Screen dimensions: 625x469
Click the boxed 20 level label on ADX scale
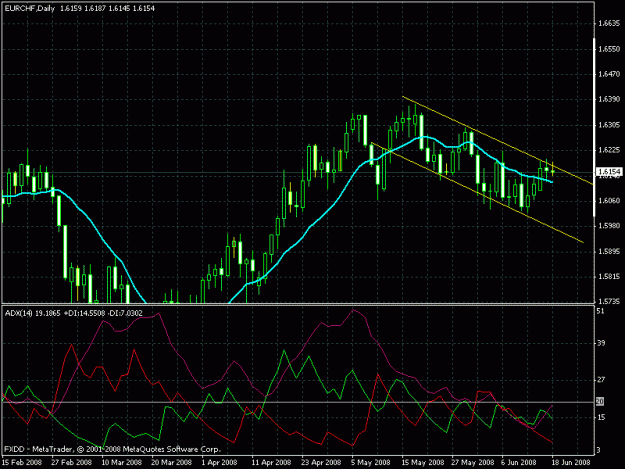600,402
